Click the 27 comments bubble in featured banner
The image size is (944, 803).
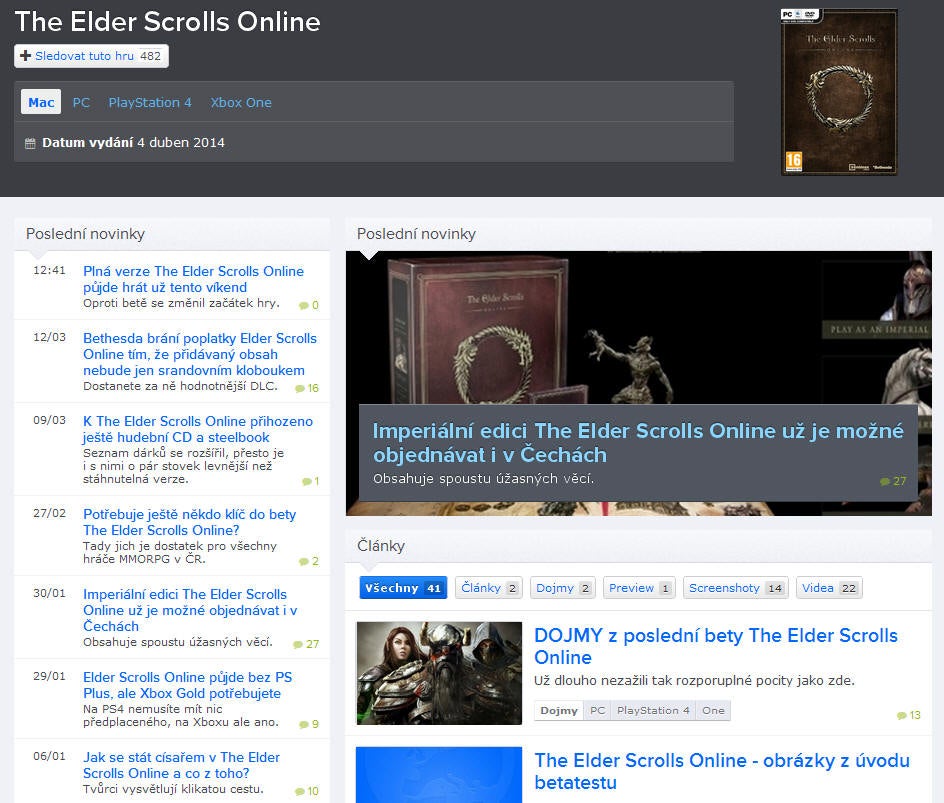coord(885,481)
